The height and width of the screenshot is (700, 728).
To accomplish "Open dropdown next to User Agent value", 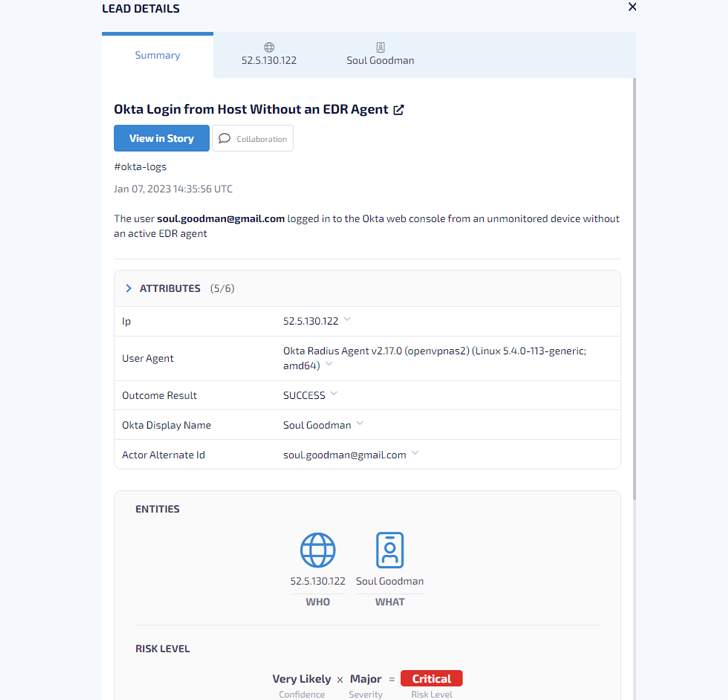I will [329, 364].
